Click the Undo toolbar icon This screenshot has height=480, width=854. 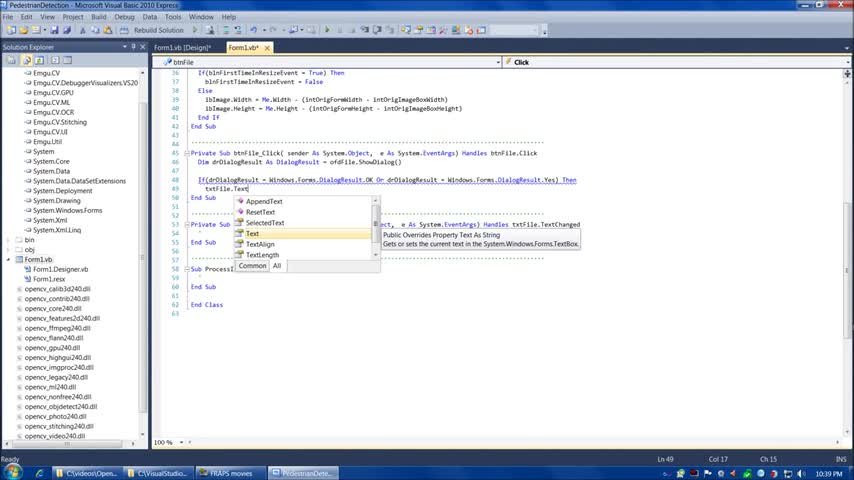(x=254, y=31)
